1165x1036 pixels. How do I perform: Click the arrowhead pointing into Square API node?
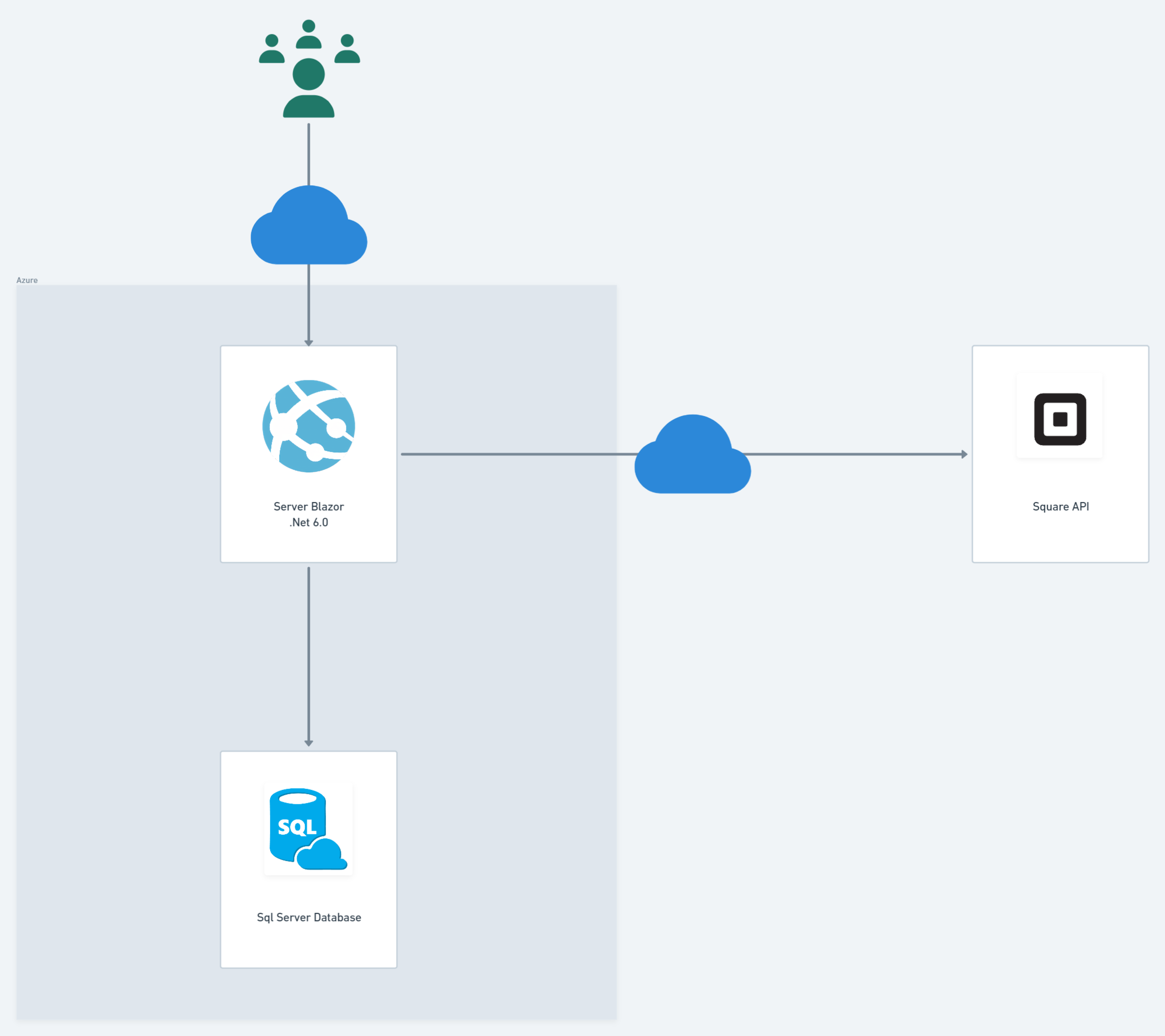click(964, 454)
